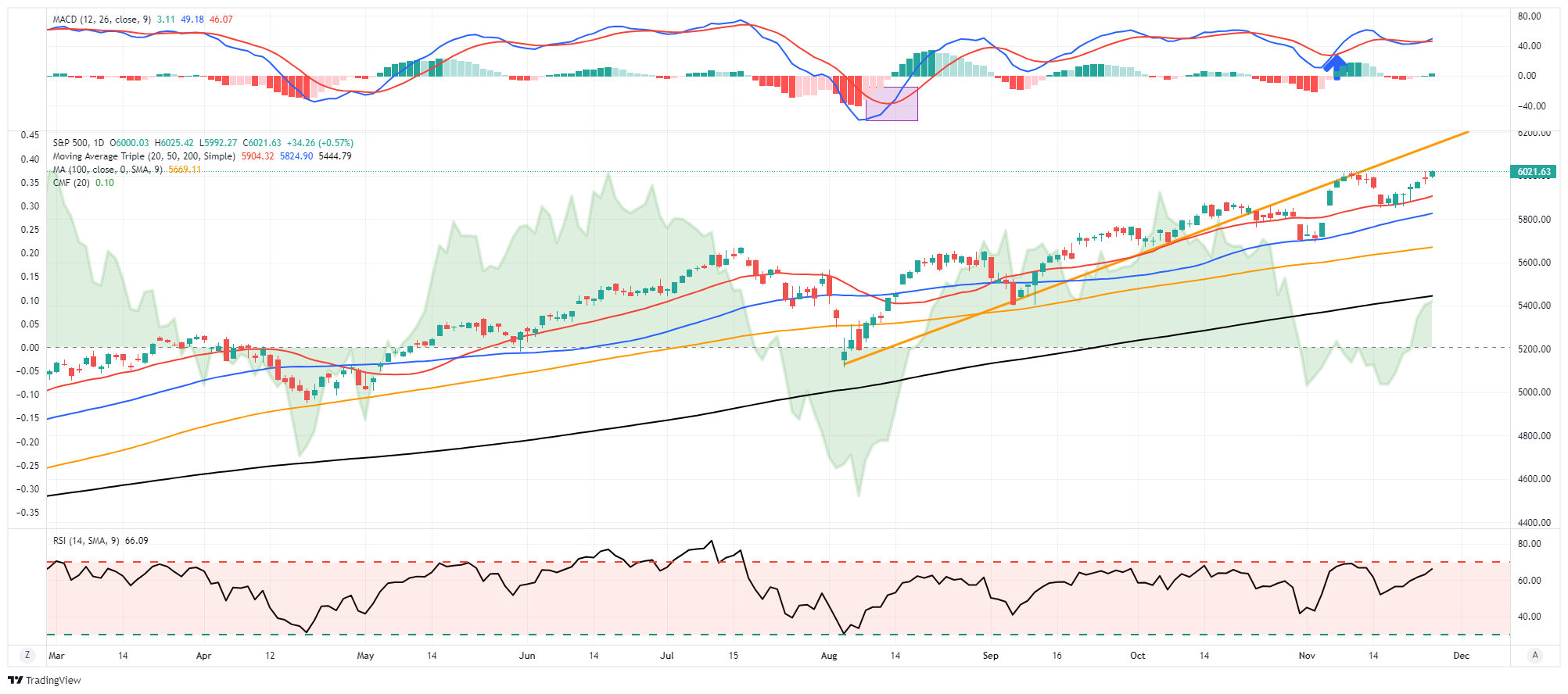Viewport: 1568px width, 694px height.
Task: Click the Aug label on time axis
Action: click(829, 656)
